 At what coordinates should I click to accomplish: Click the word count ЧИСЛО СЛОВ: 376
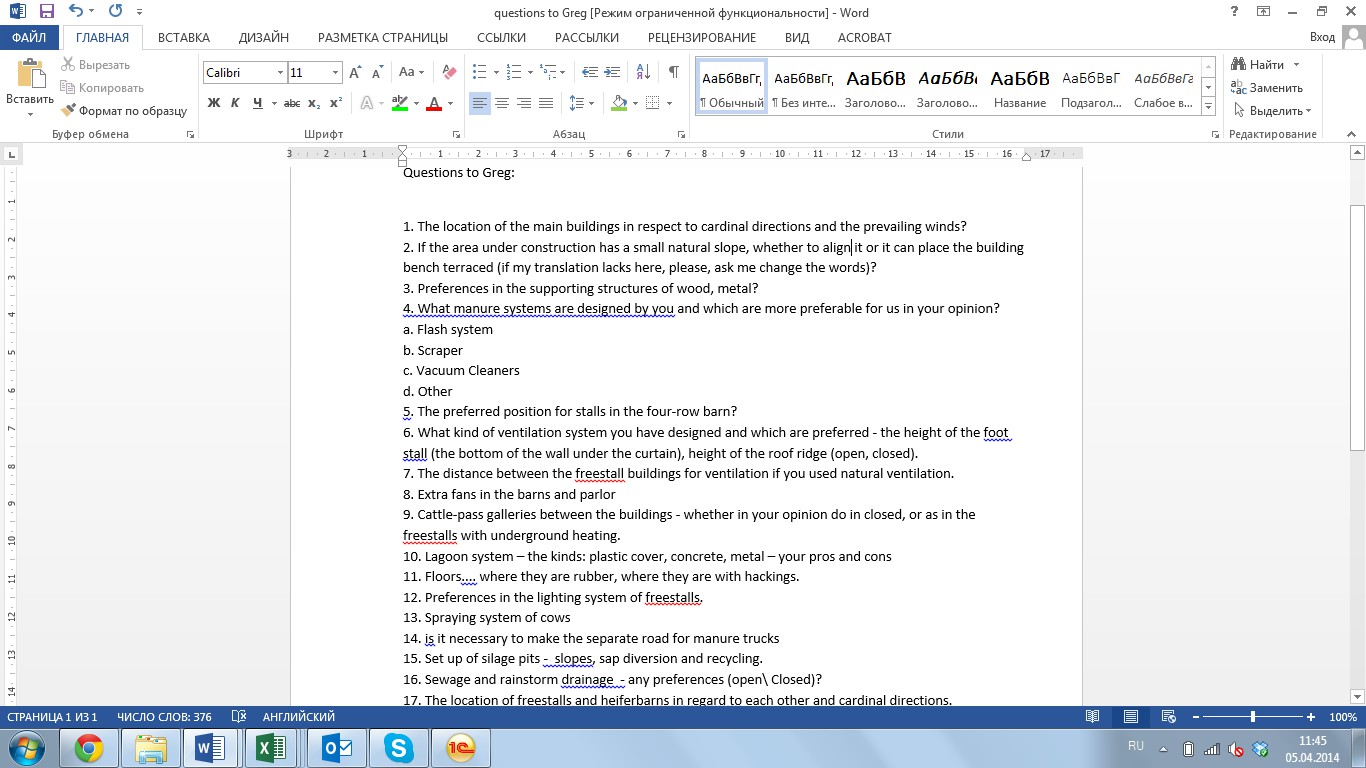(164, 717)
